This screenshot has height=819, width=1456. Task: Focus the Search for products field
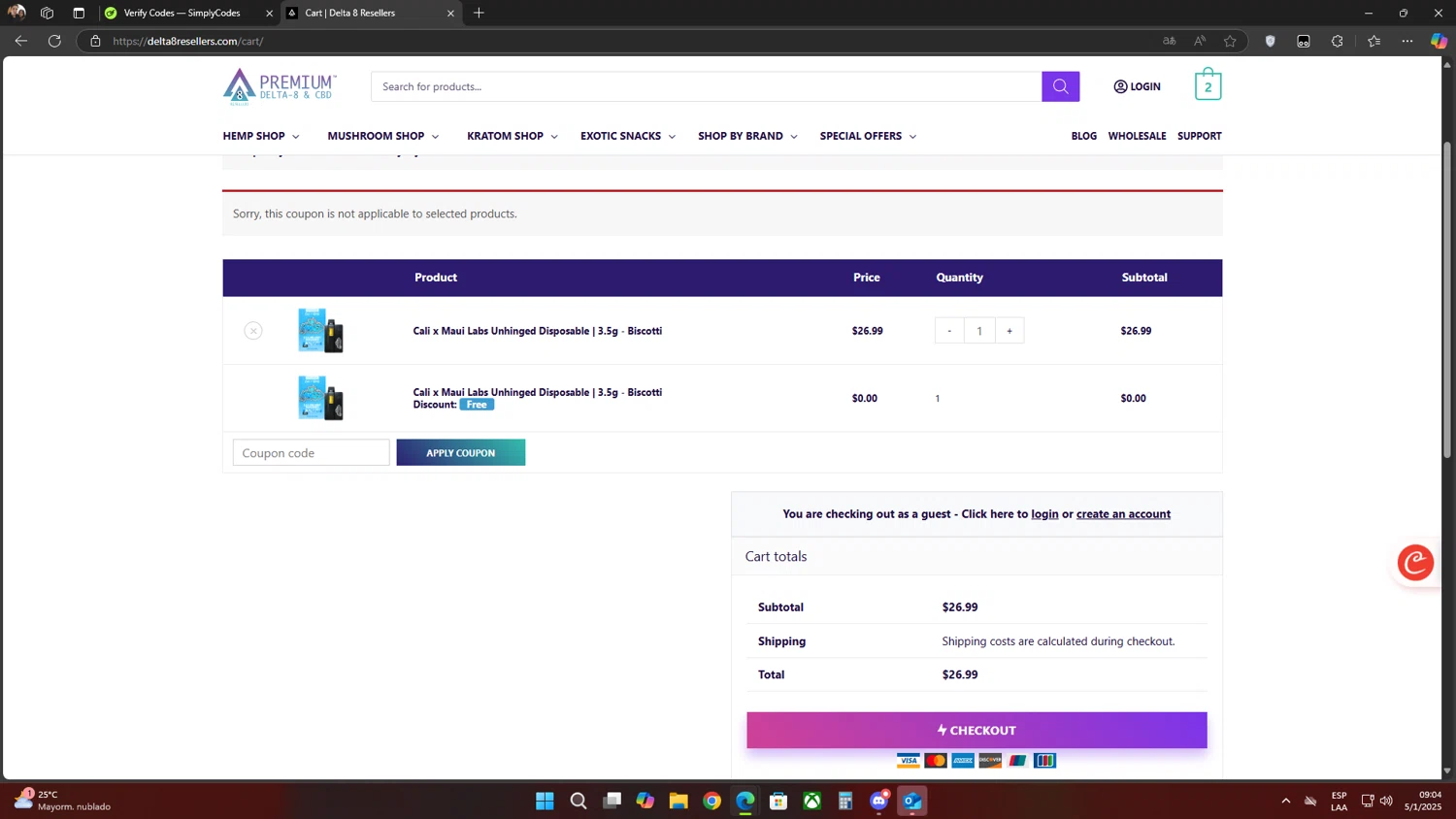(x=707, y=86)
